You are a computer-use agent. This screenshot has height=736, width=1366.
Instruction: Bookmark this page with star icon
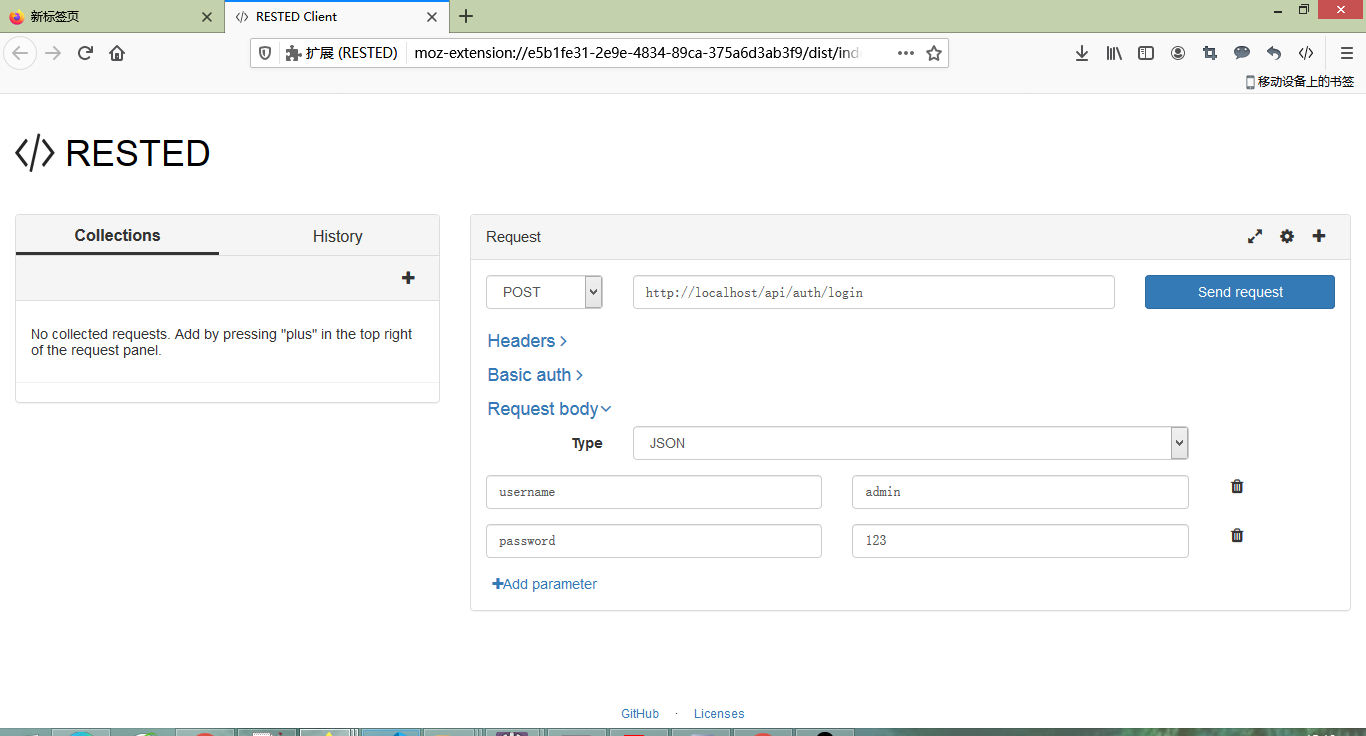934,53
